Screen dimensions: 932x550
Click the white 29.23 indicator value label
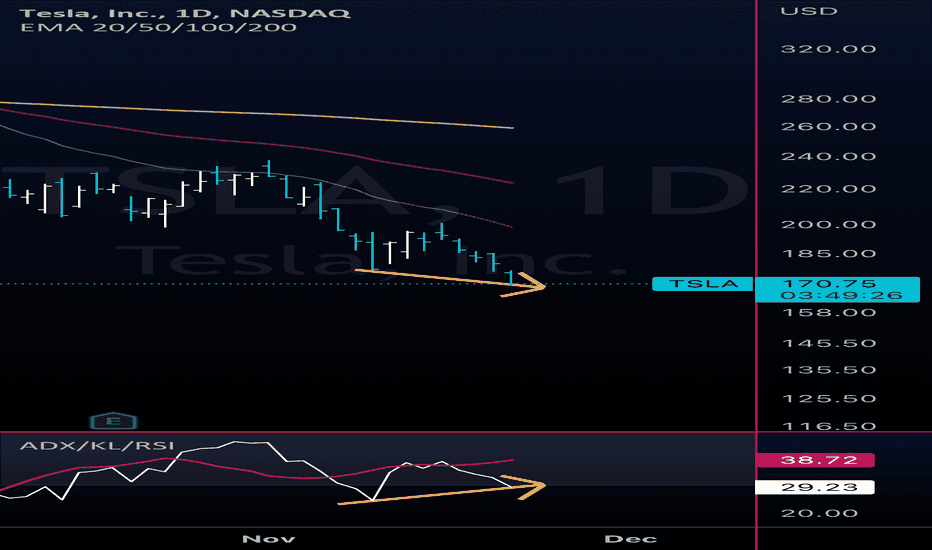(814, 488)
